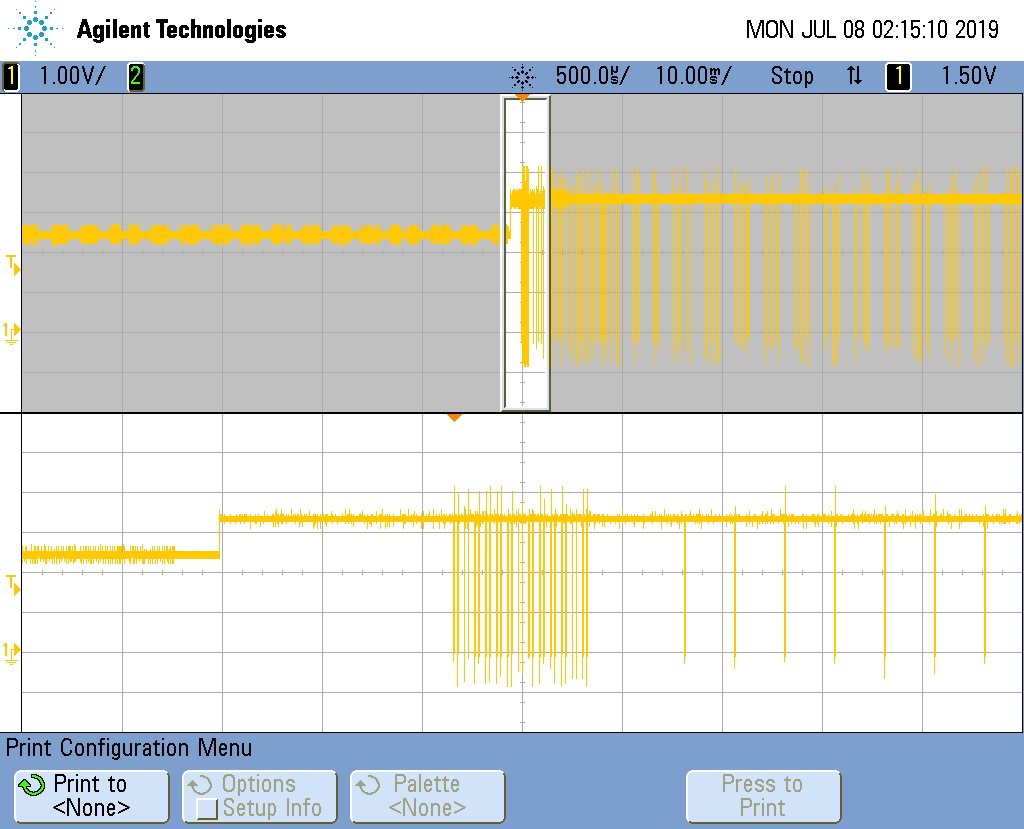The image size is (1024, 829).
Task: Click the upper trigger level T marker
Action: pyautogui.click(x=12, y=265)
